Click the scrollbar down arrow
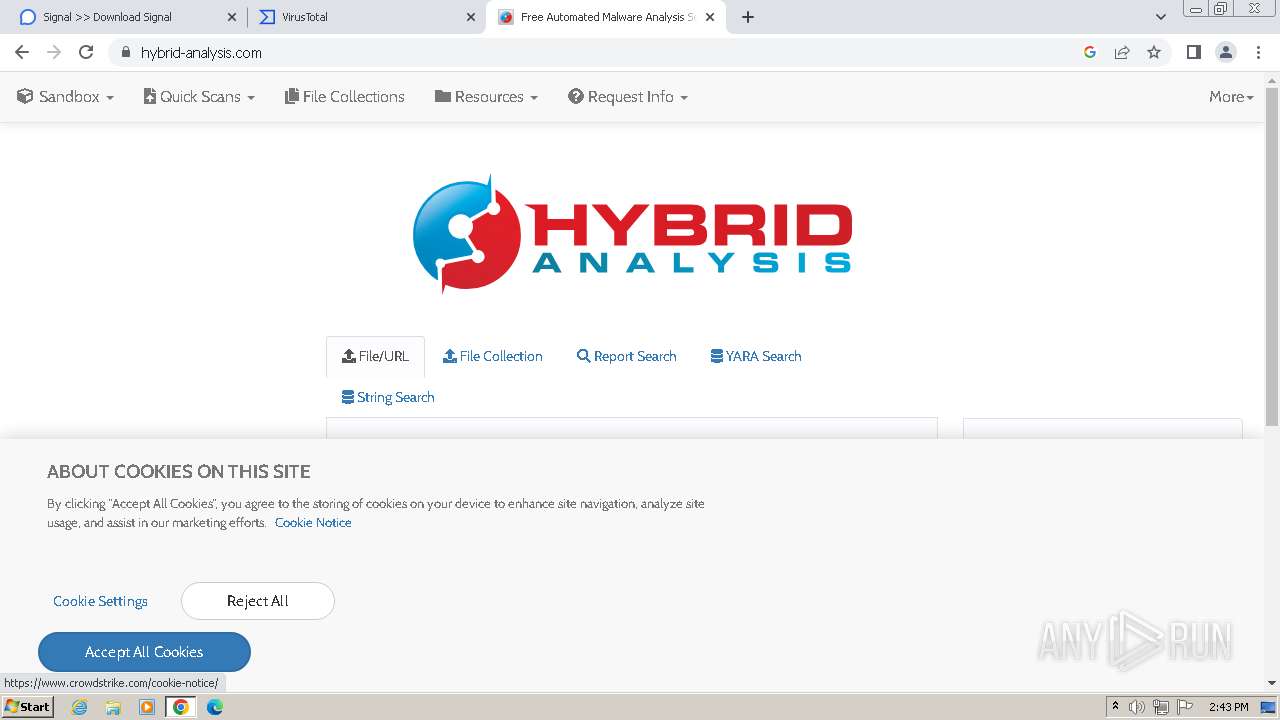The image size is (1280, 720). [1272, 683]
